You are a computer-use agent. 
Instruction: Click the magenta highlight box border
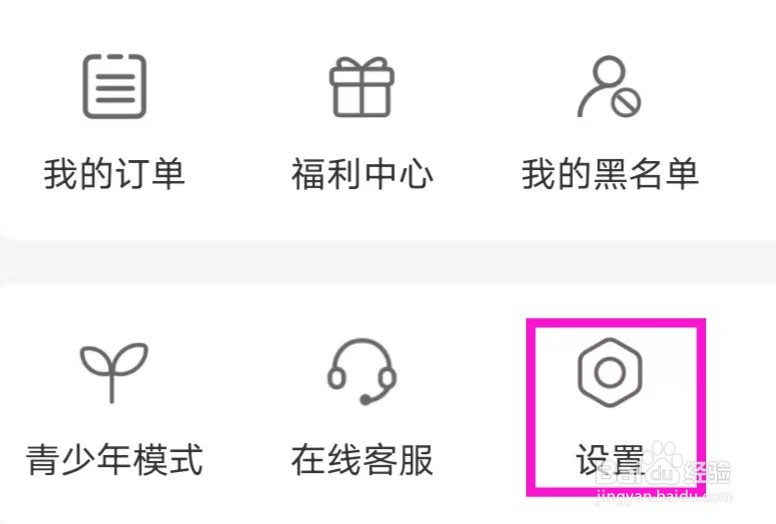point(616,324)
